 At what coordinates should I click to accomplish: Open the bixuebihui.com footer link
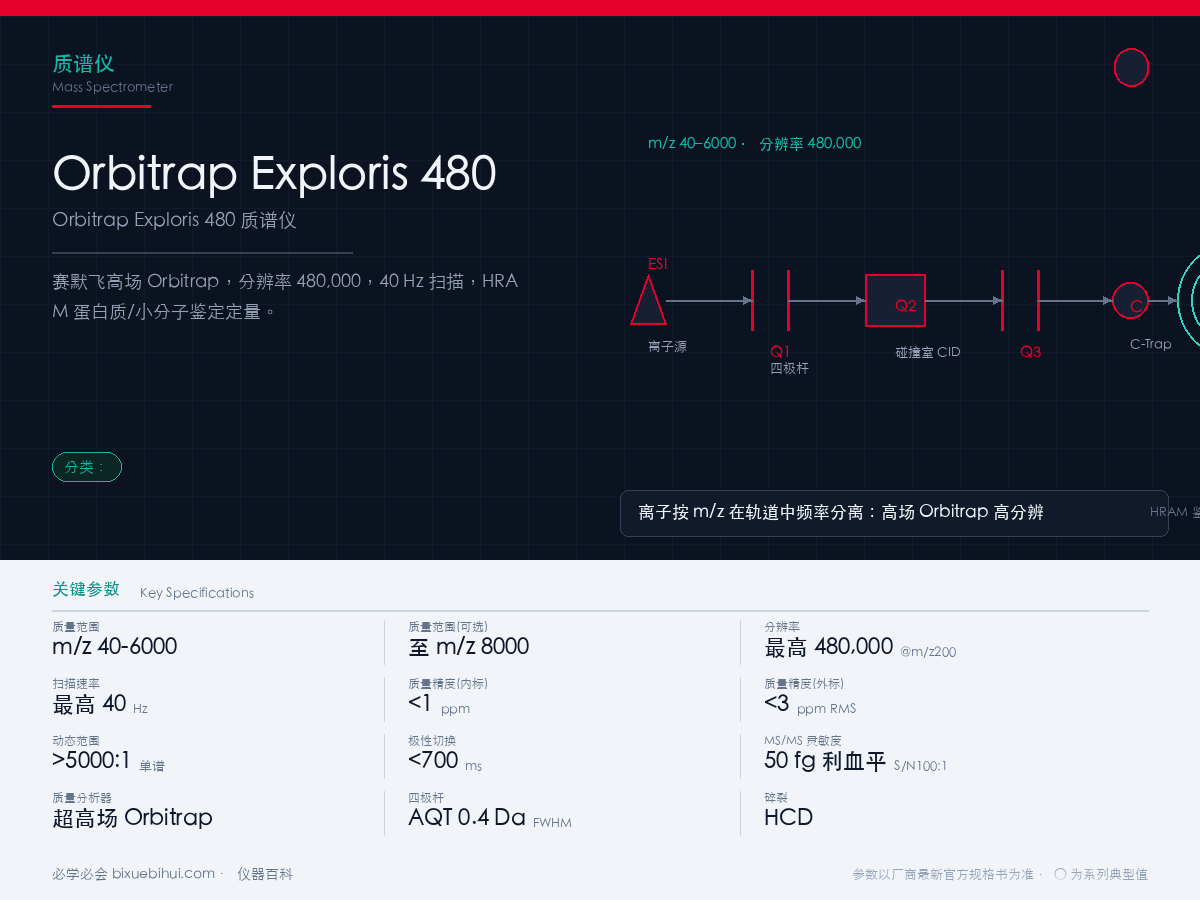164,874
